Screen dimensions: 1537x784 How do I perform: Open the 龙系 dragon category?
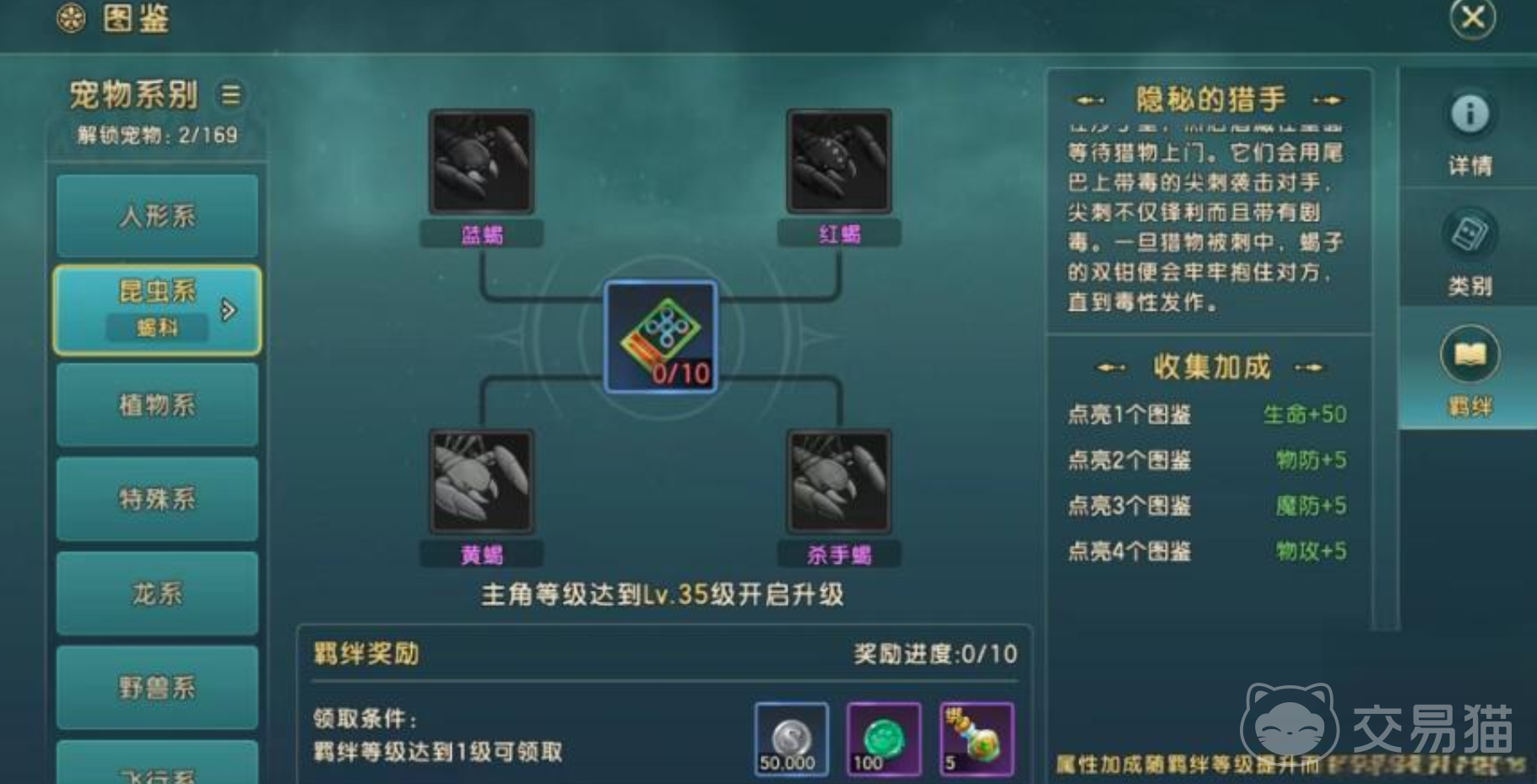coord(158,593)
